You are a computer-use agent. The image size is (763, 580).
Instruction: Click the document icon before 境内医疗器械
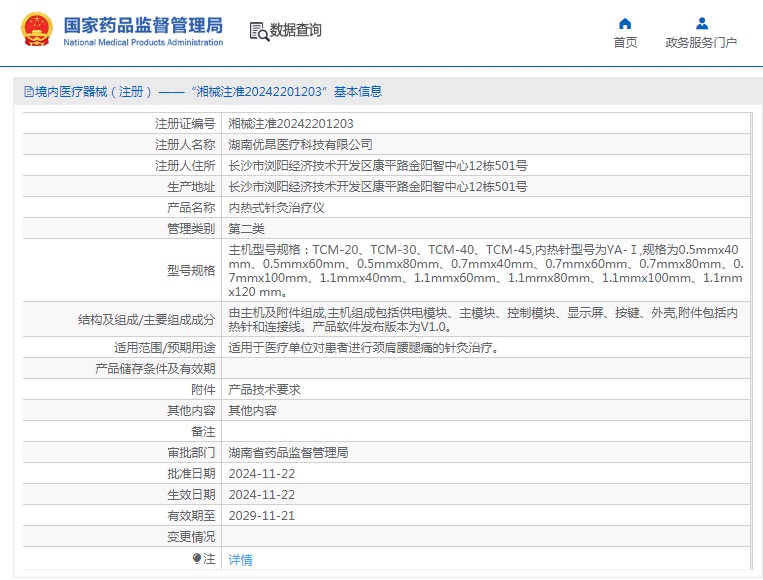(28, 92)
